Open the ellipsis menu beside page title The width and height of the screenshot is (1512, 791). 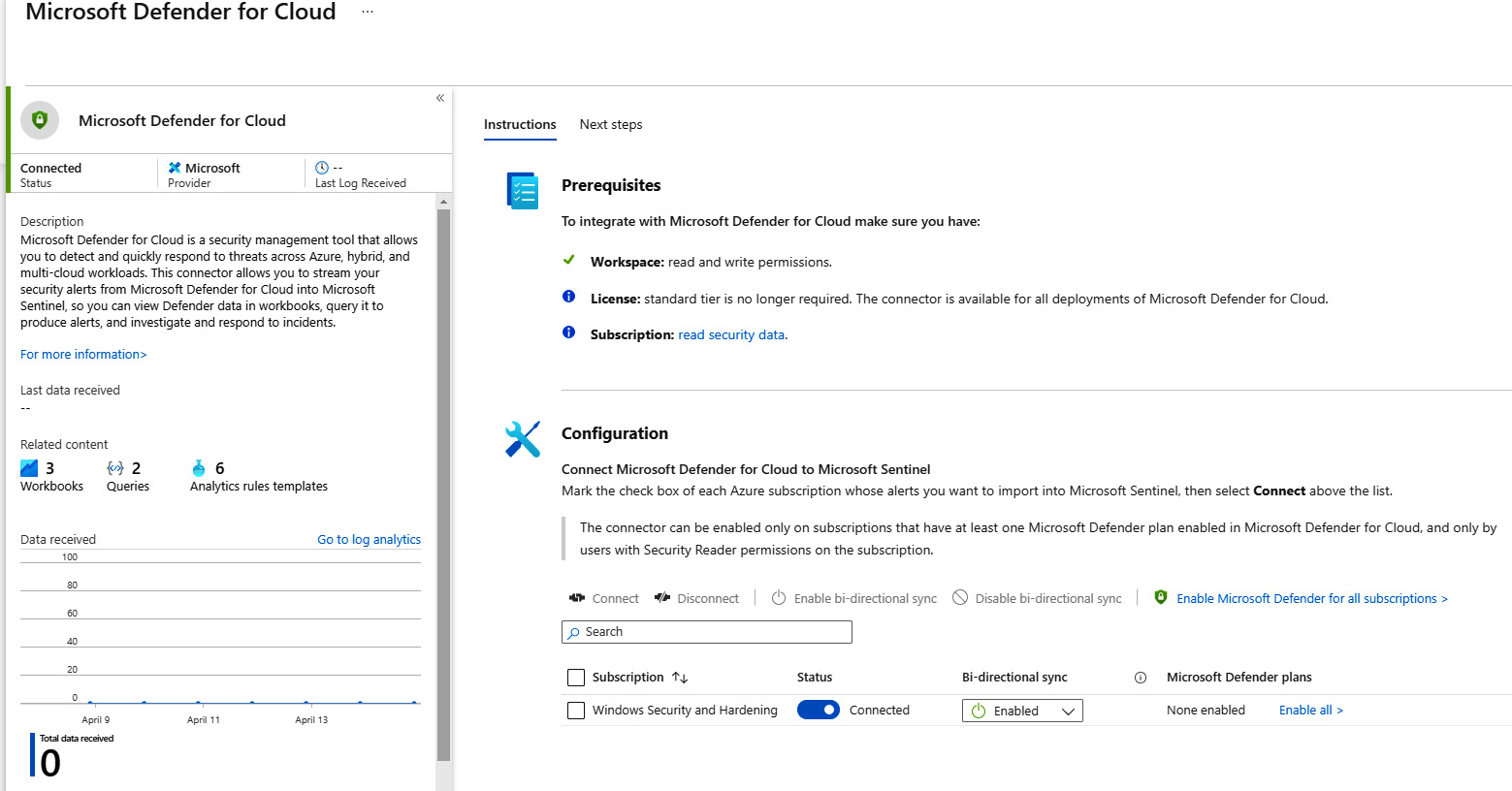point(368,12)
